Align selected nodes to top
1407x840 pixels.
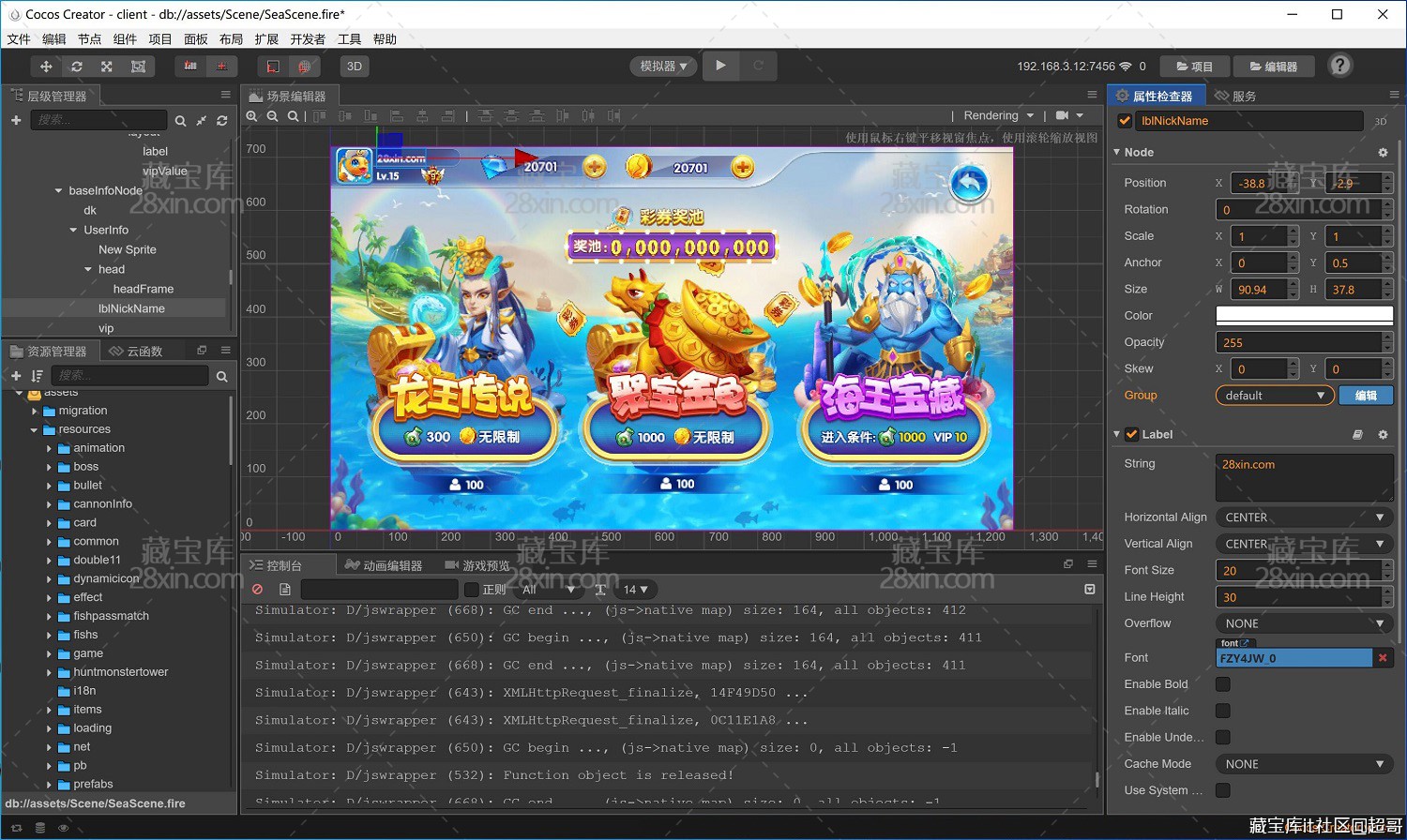pyautogui.click(x=320, y=116)
